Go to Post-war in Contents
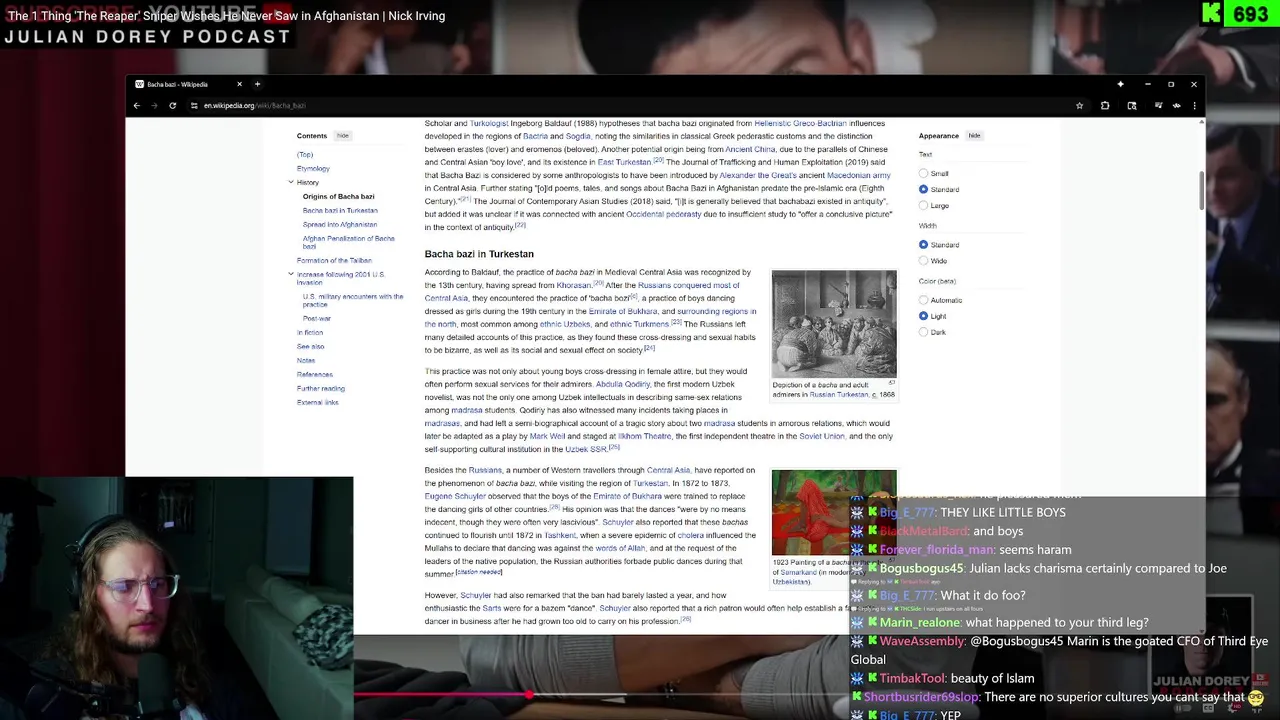The width and height of the screenshot is (1280, 720). [x=317, y=318]
